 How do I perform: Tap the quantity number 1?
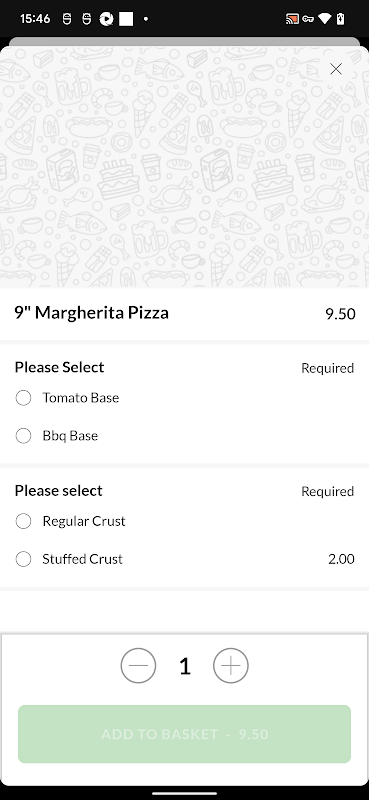(x=185, y=666)
